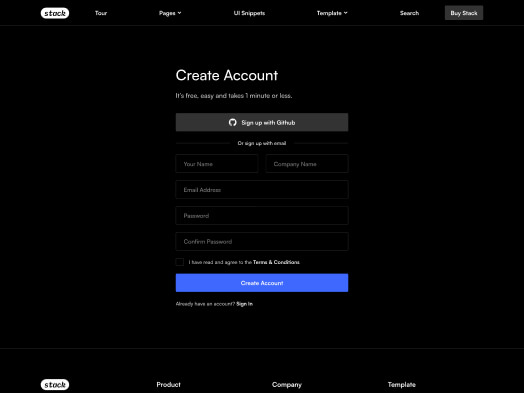524x393 pixels.
Task: Click the Product footer heading
Action: (168, 385)
